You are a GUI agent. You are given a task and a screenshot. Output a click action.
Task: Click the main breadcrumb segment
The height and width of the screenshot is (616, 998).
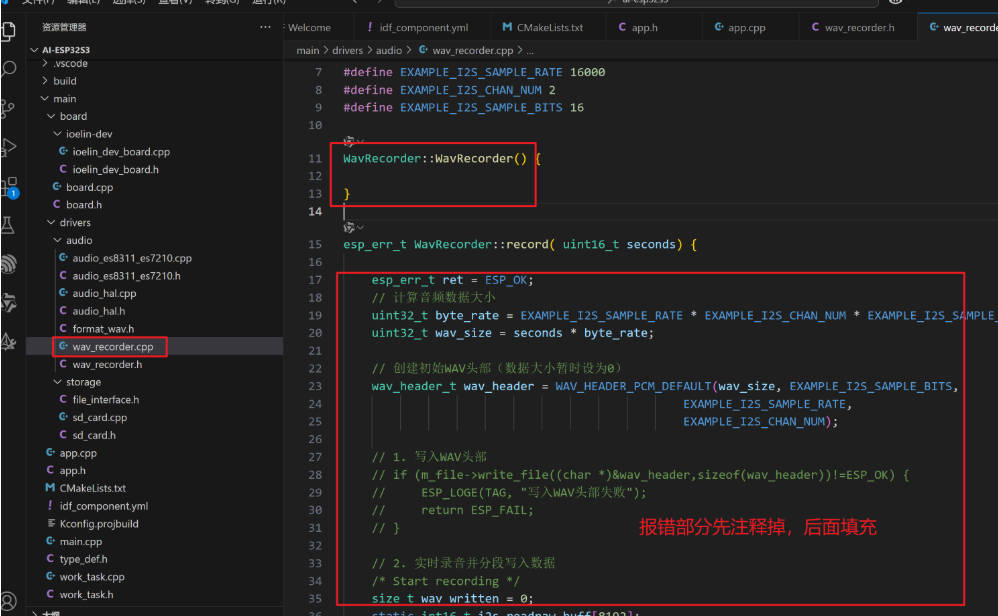pos(308,50)
